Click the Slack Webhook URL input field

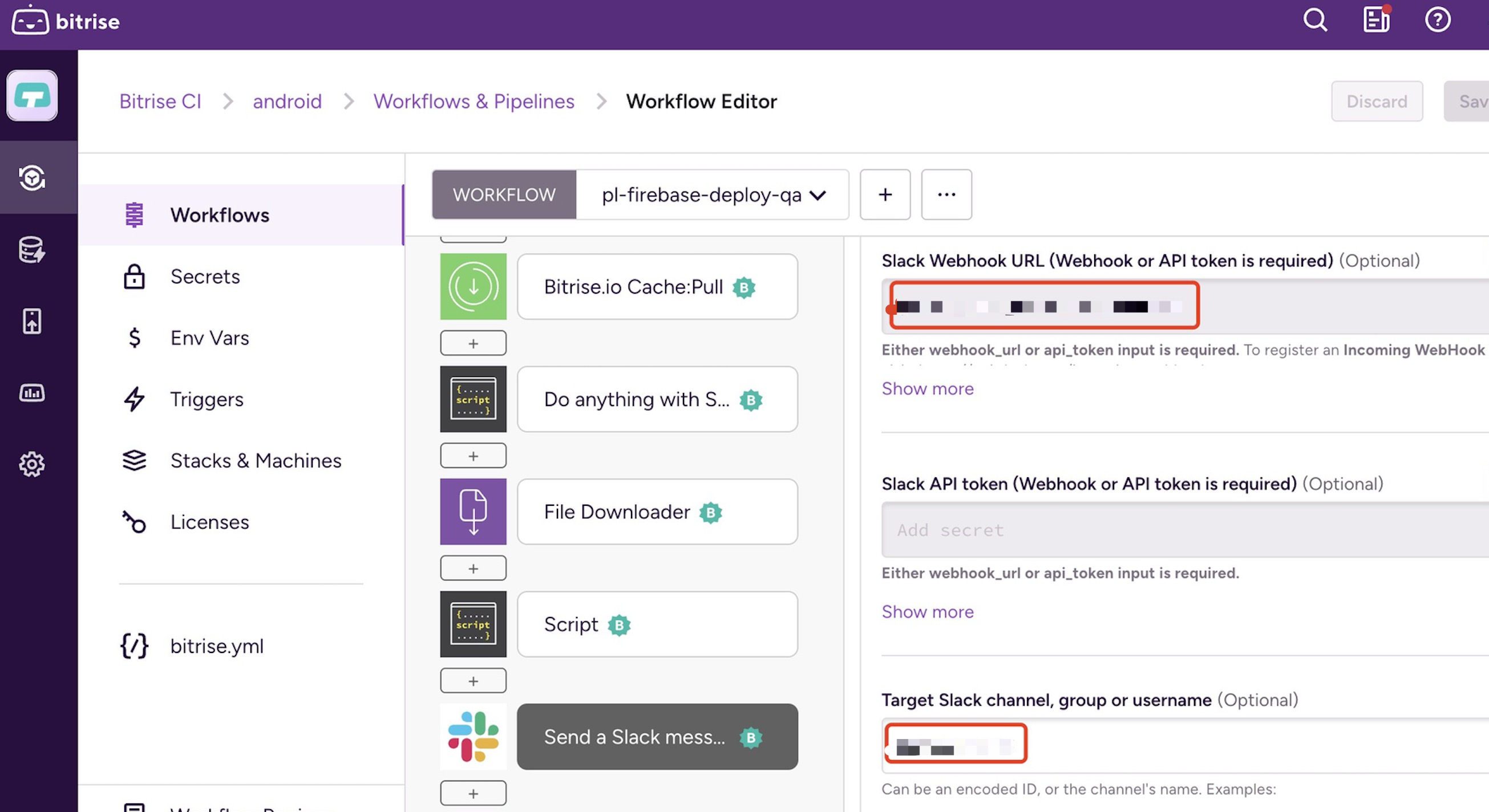(1185, 306)
